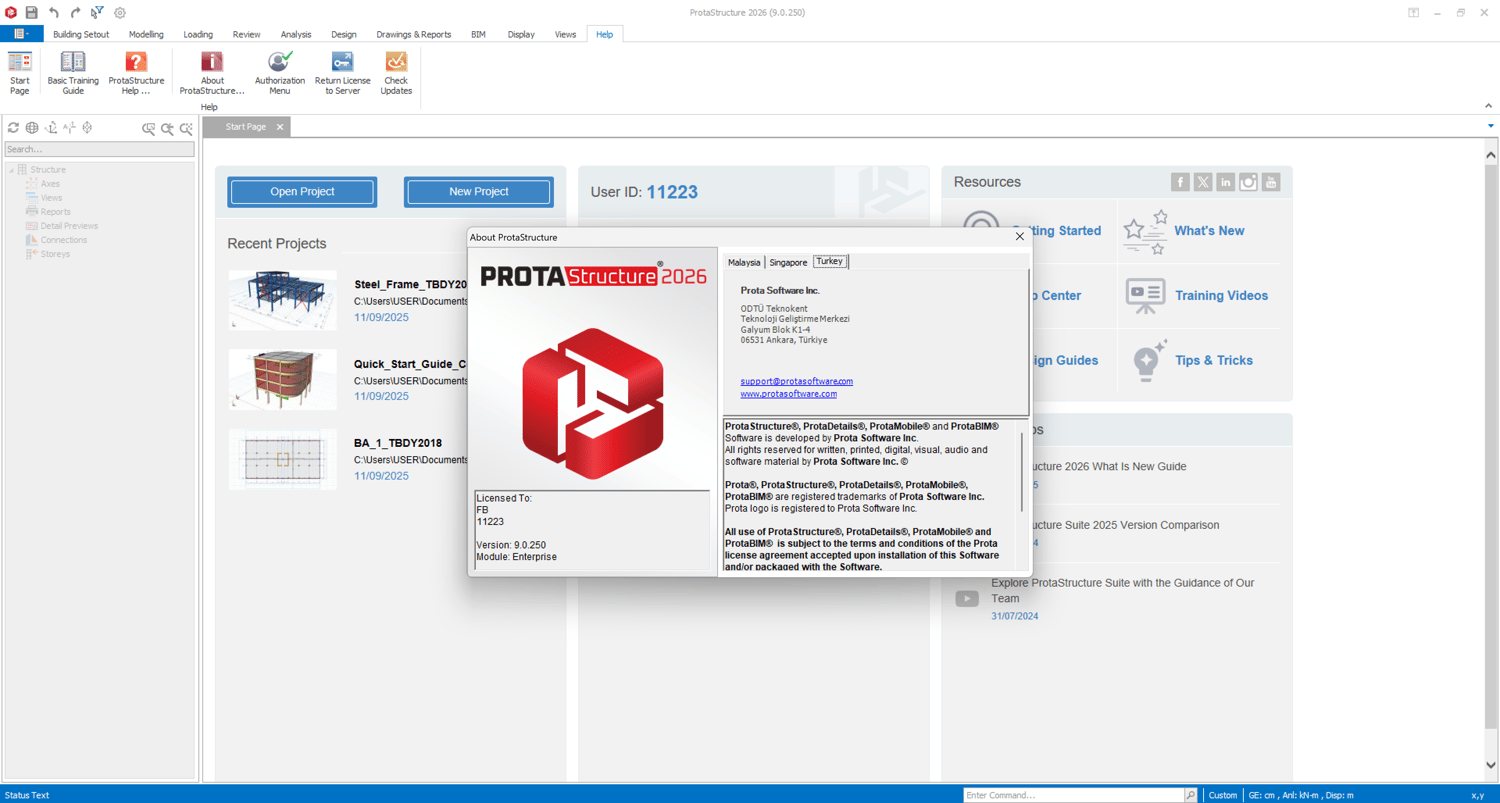The height and width of the screenshot is (803, 1500).
Task: Click the Start Page ribbon icon
Action: pyautogui.click(x=20, y=74)
